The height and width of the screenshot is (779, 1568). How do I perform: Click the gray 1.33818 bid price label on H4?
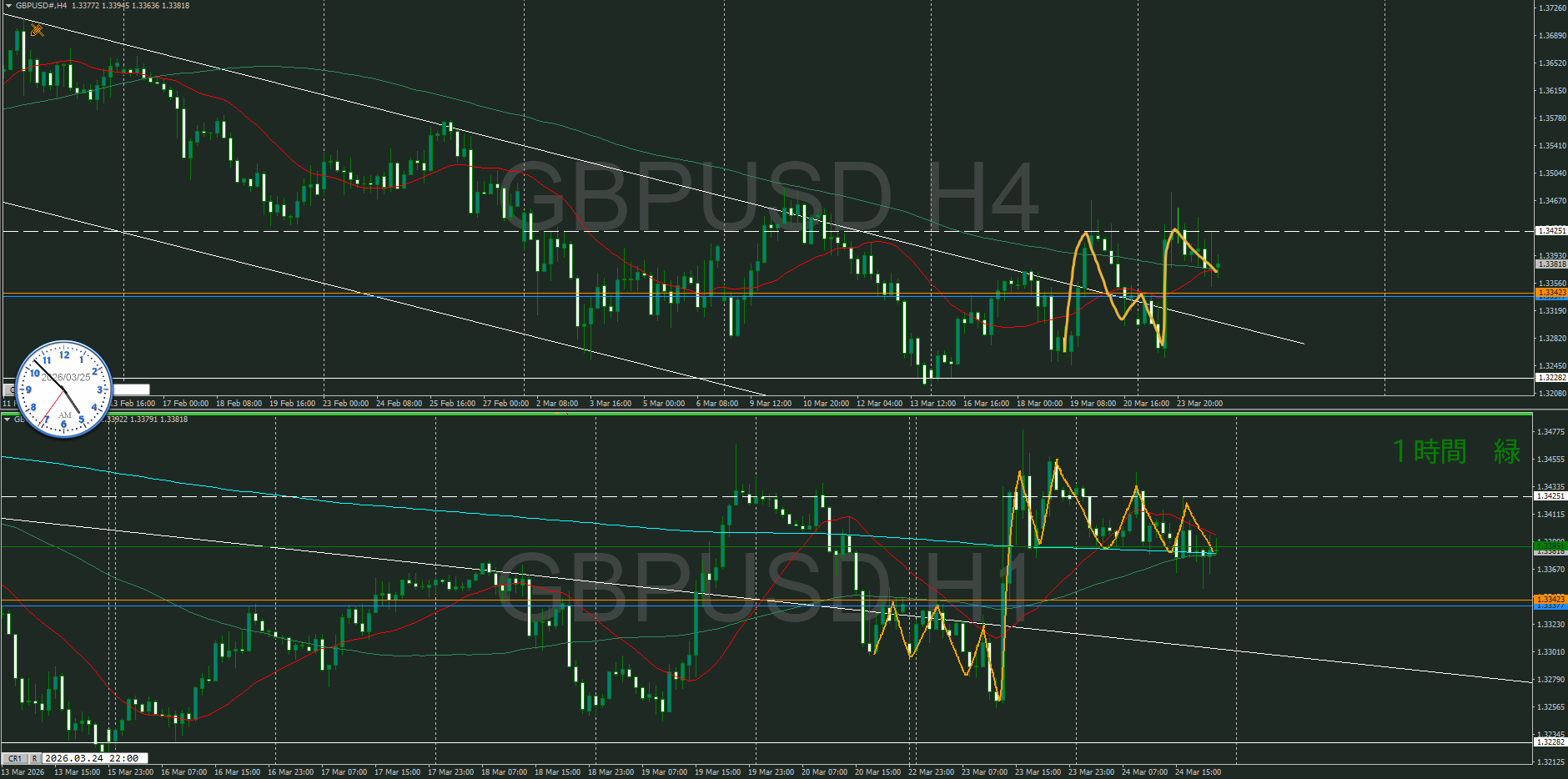(1550, 264)
